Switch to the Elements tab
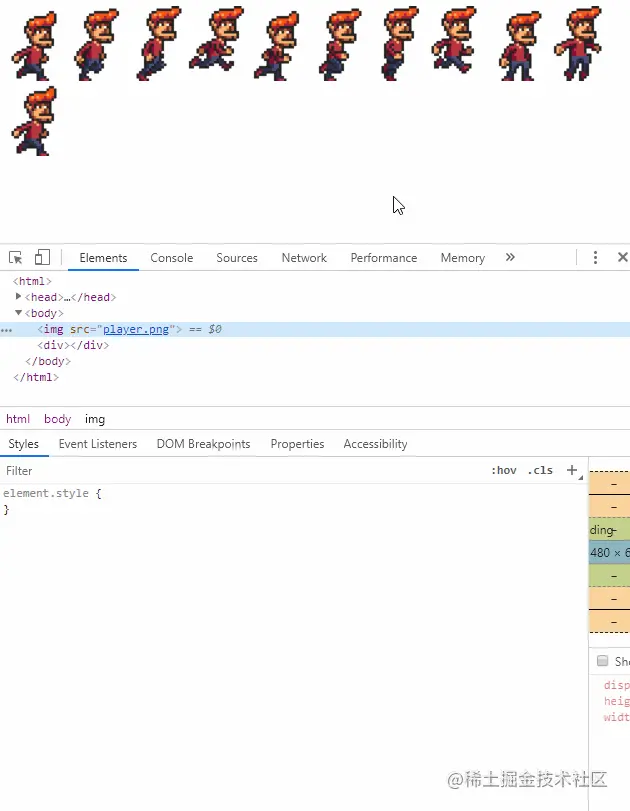 coord(103,258)
